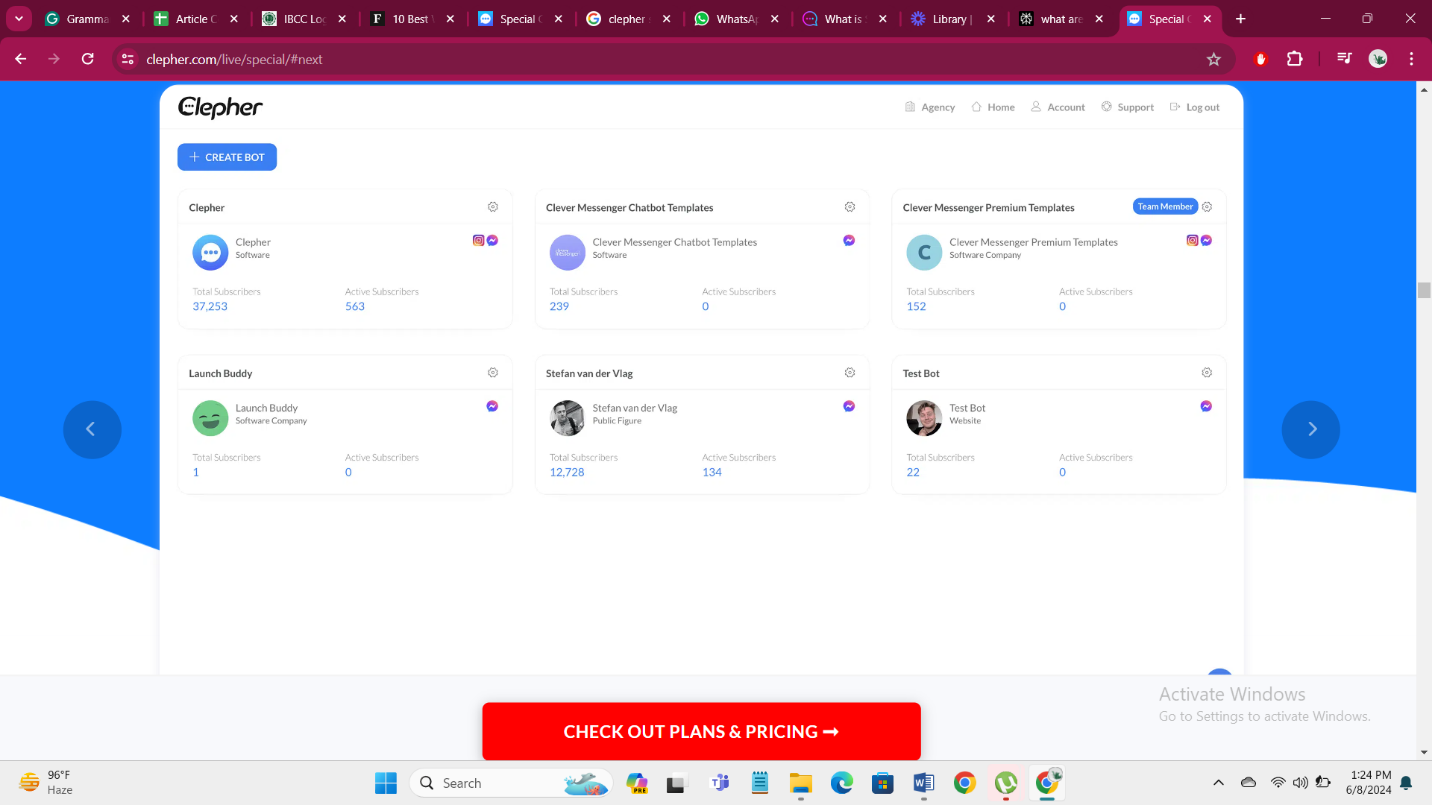Go back to previous page
This screenshot has width=1432, height=805.
coord(21,59)
